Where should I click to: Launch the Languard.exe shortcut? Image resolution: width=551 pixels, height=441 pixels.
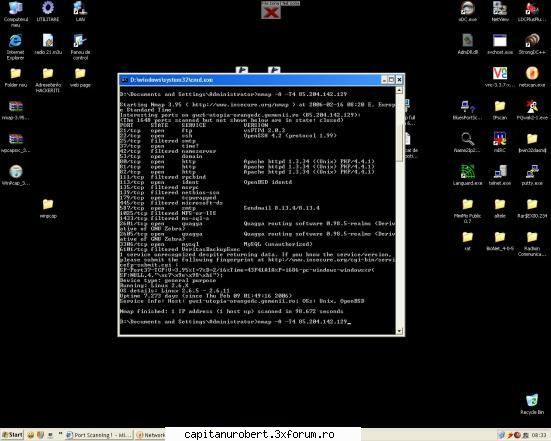pos(467,175)
